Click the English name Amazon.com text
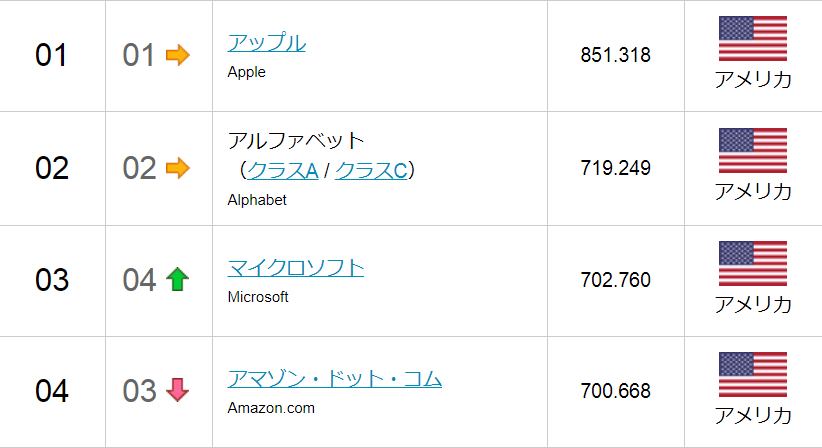The width and height of the screenshot is (822, 448). tap(271, 408)
